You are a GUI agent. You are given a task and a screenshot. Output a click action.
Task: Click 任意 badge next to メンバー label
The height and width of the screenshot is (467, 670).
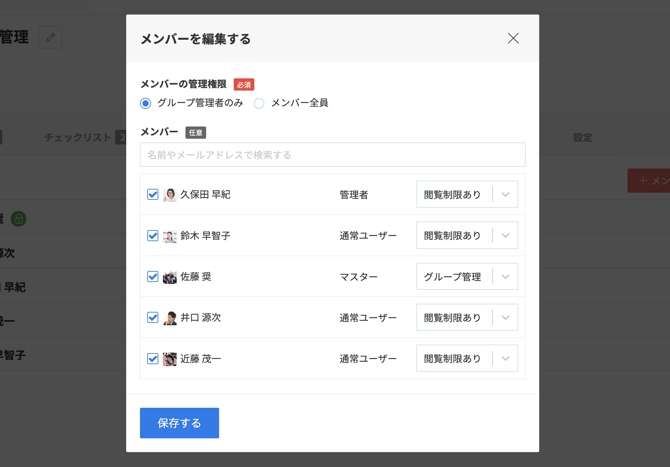(196, 132)
